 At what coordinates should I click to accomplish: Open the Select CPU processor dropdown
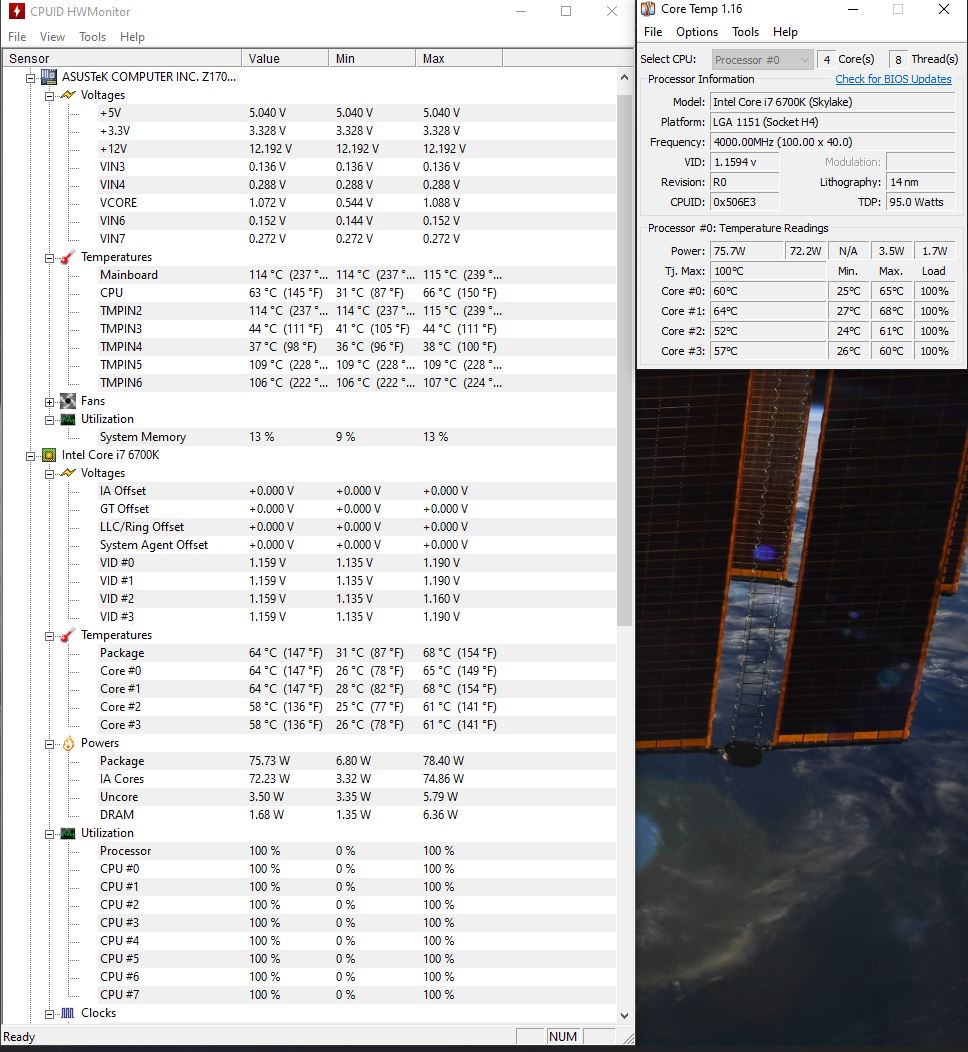(x=762, y=60)
